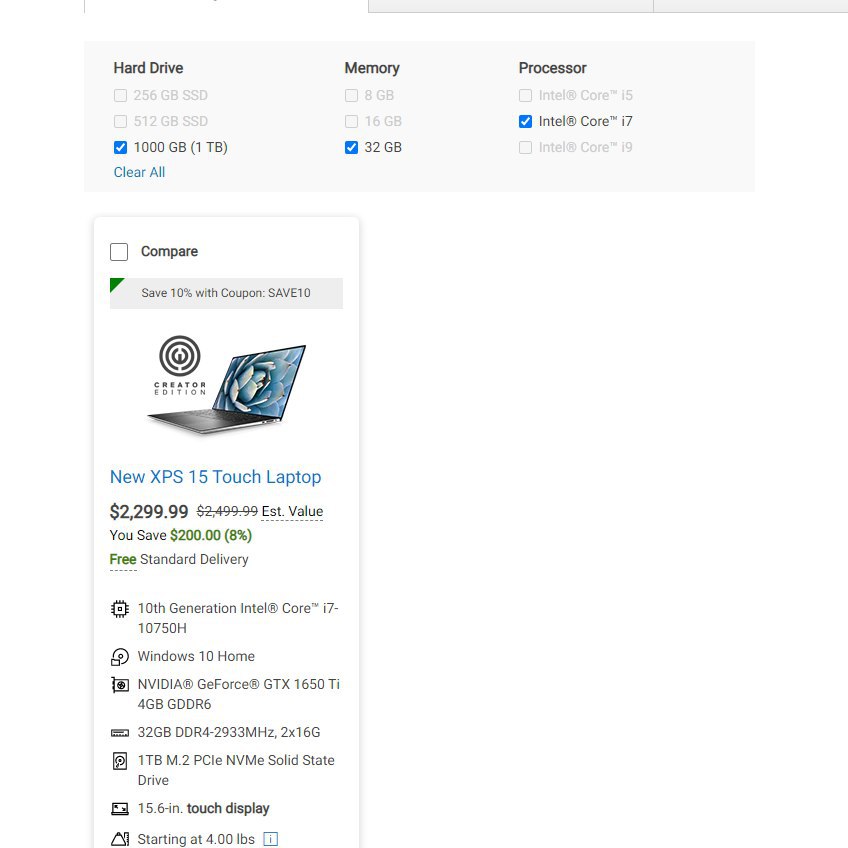Click the 10th Generation Intel Core i7-10750H text
Image resolution: width=848 pixels, height=848 pixels.
[x=238, y=618]
